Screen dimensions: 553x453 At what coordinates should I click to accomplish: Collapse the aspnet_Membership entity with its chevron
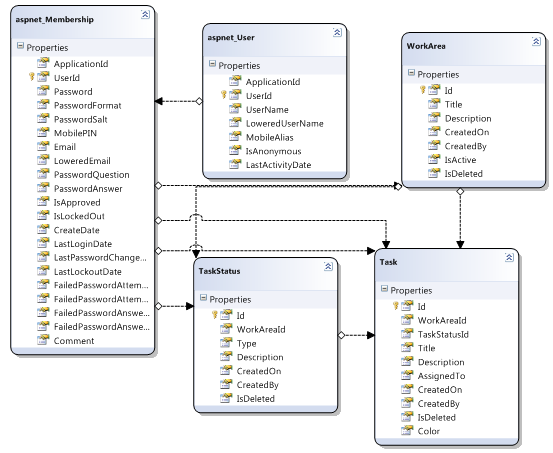[145, 14]
